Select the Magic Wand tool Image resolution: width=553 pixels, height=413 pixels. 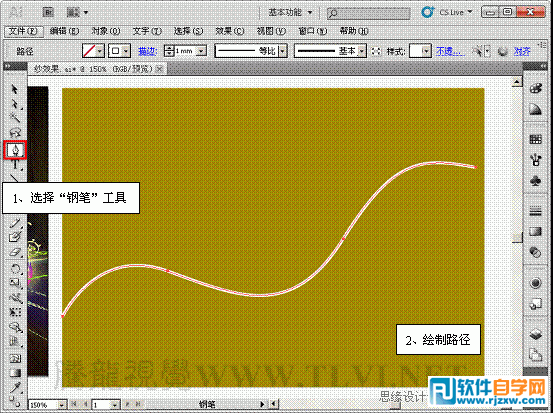pyautogui.click(x=14, y=117)
